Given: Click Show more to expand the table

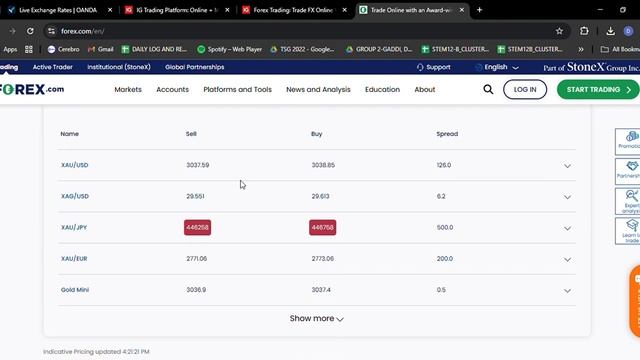Looking at the screenshot, I should pos(317,318).
